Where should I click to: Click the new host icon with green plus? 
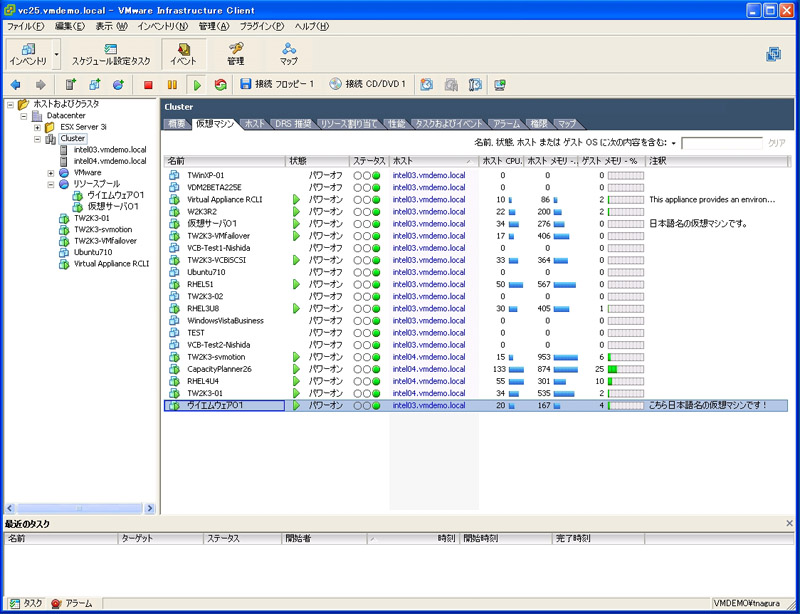pyautogui.click(x=70, y=85)
